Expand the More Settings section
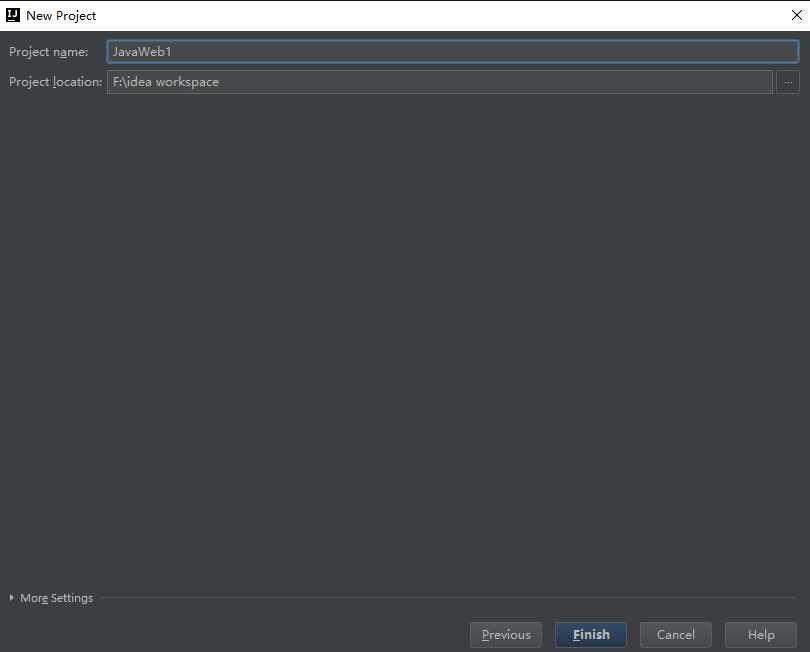Image resolution: width=810 pixels, height=652 pixels. tap(51, 598)
